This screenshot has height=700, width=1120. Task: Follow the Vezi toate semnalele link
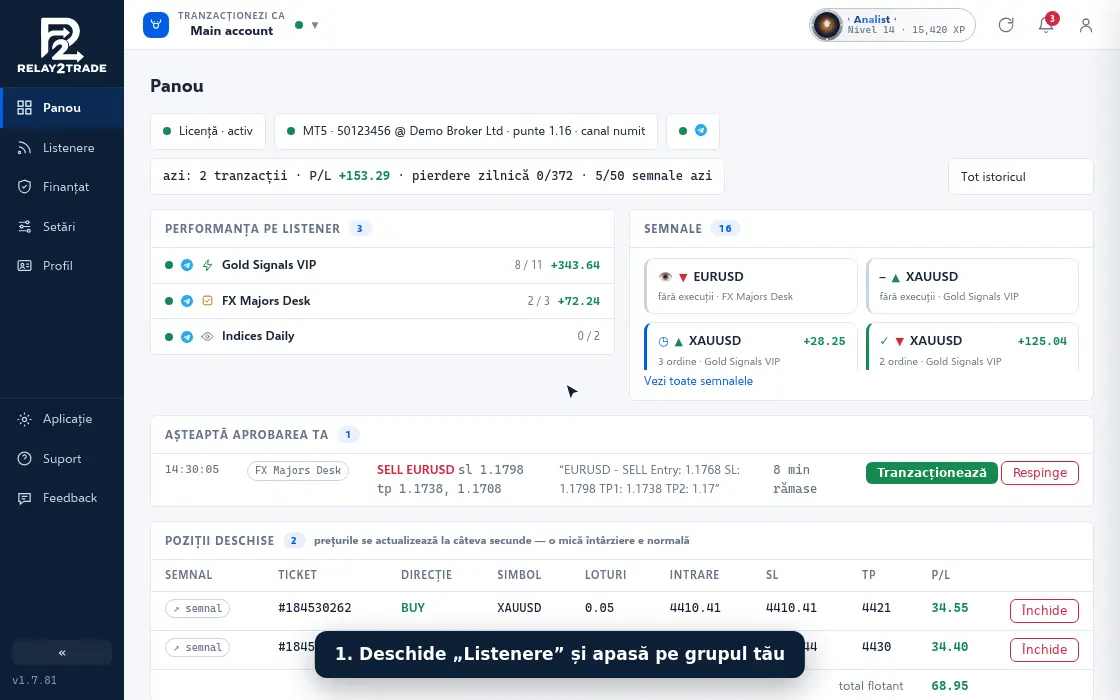coord(698,381)
